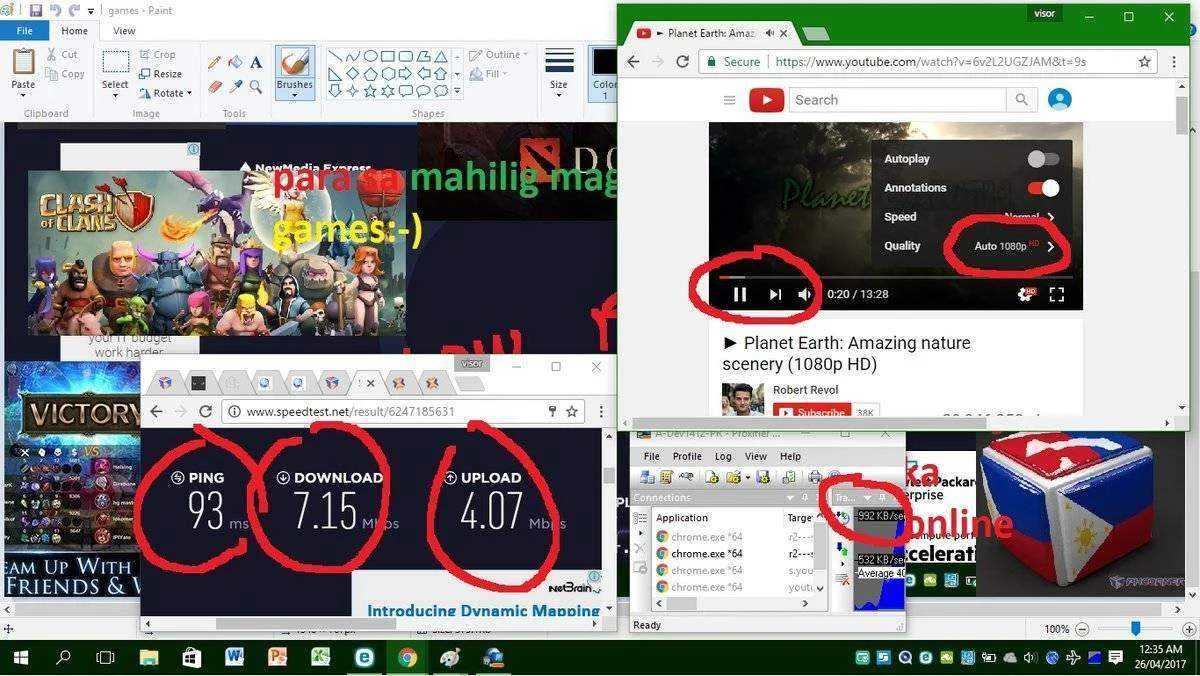This screenshot has width=1200, height=676.
Task: Click the Resize button in Paint
Action: pos(160,74)
